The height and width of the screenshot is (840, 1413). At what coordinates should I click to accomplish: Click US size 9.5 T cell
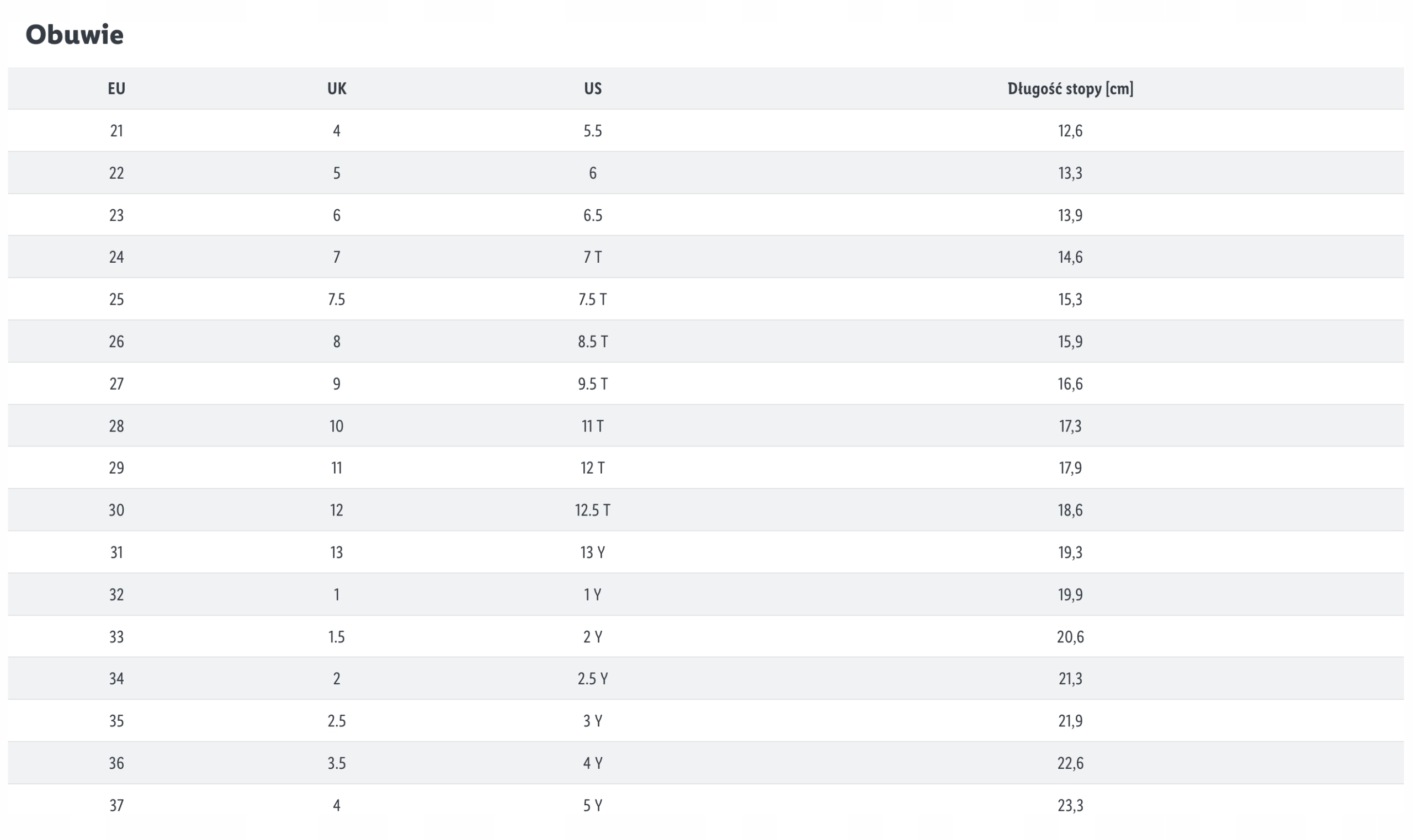593,384
